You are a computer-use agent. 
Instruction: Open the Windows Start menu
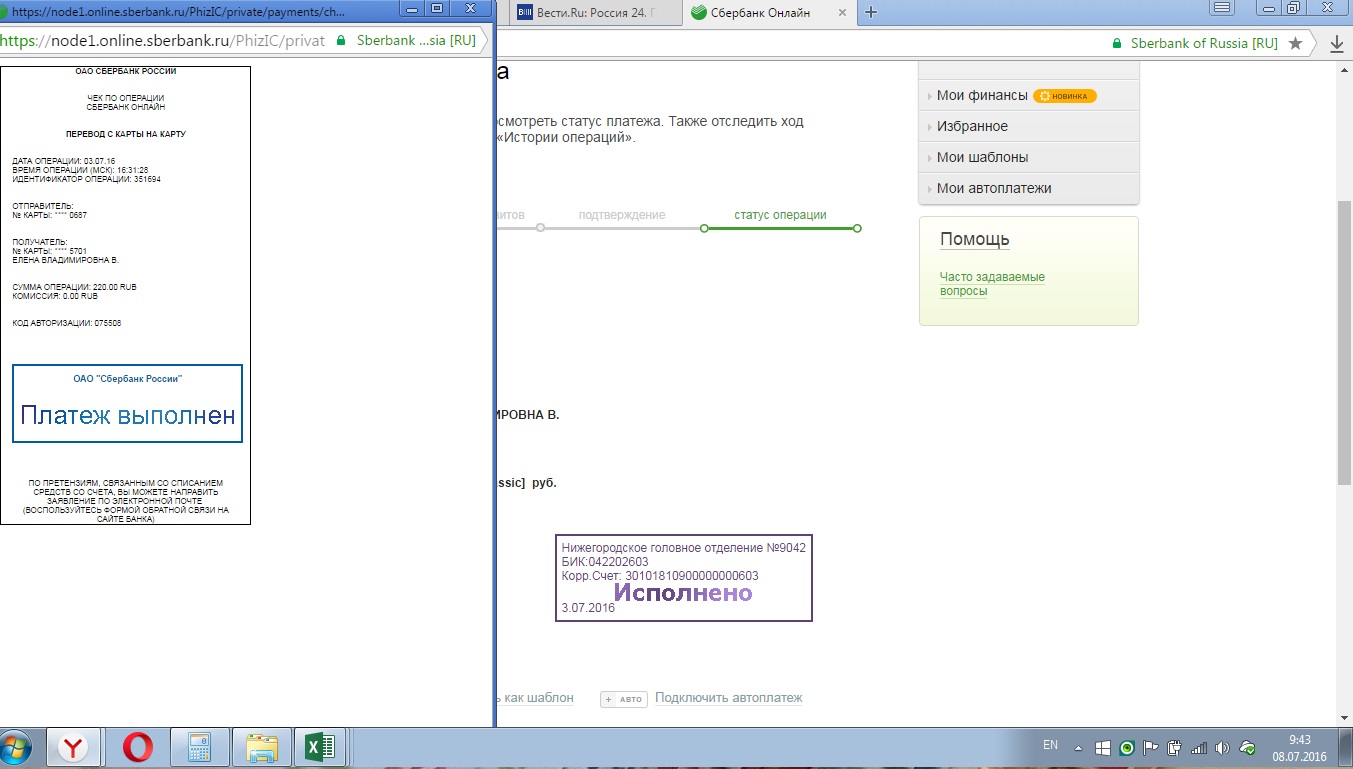click(x=17, y=748)
